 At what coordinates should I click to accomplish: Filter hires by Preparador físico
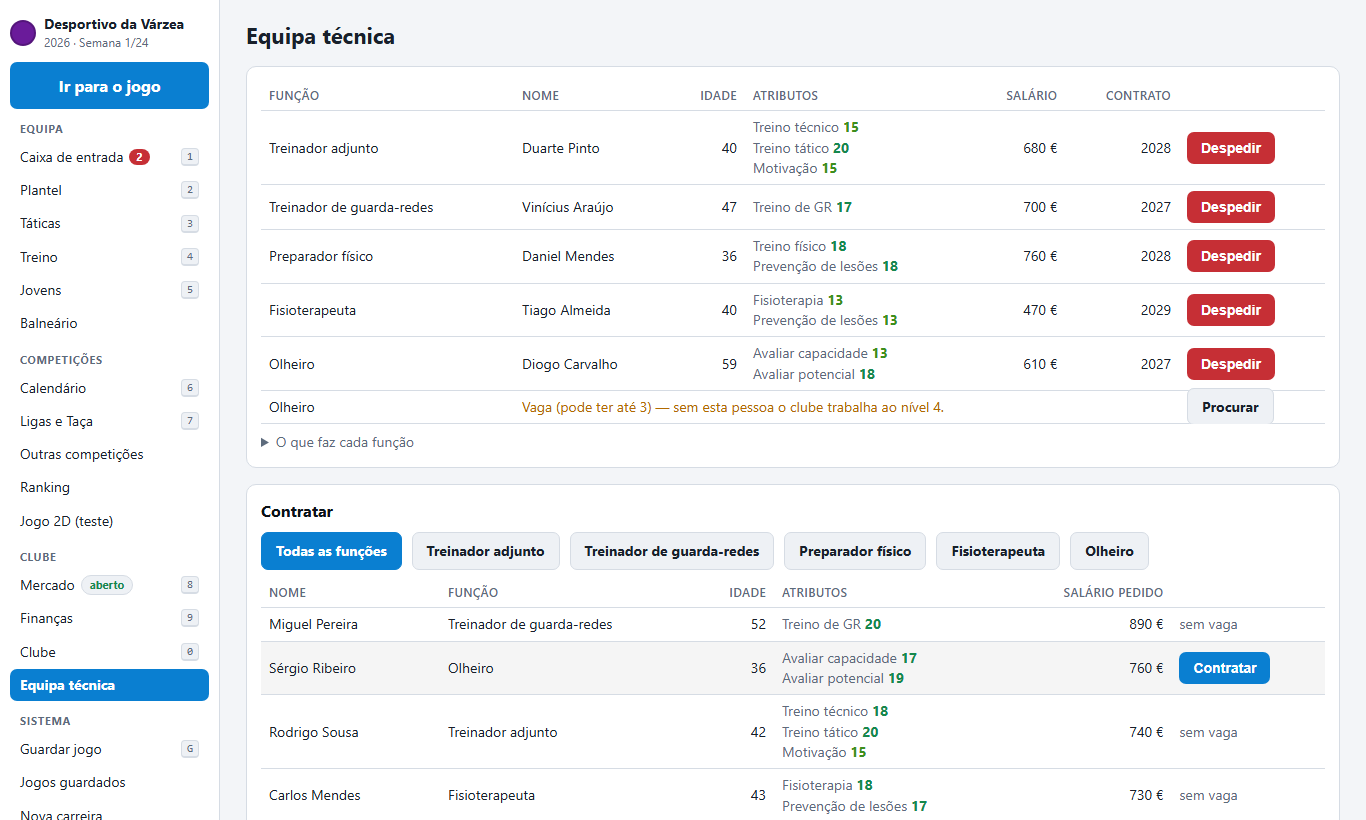(855, 551)
